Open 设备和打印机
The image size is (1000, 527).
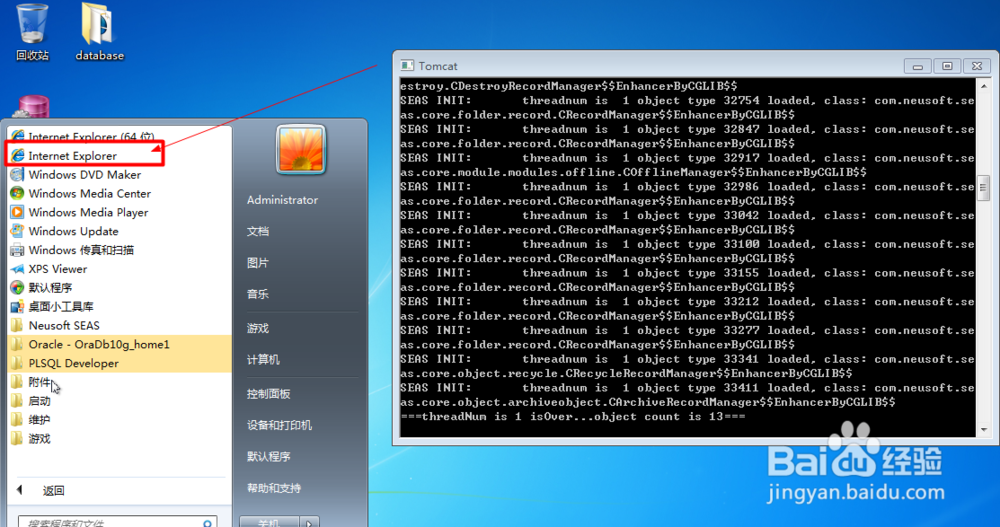pyautogui.click(x=279, y=425)
